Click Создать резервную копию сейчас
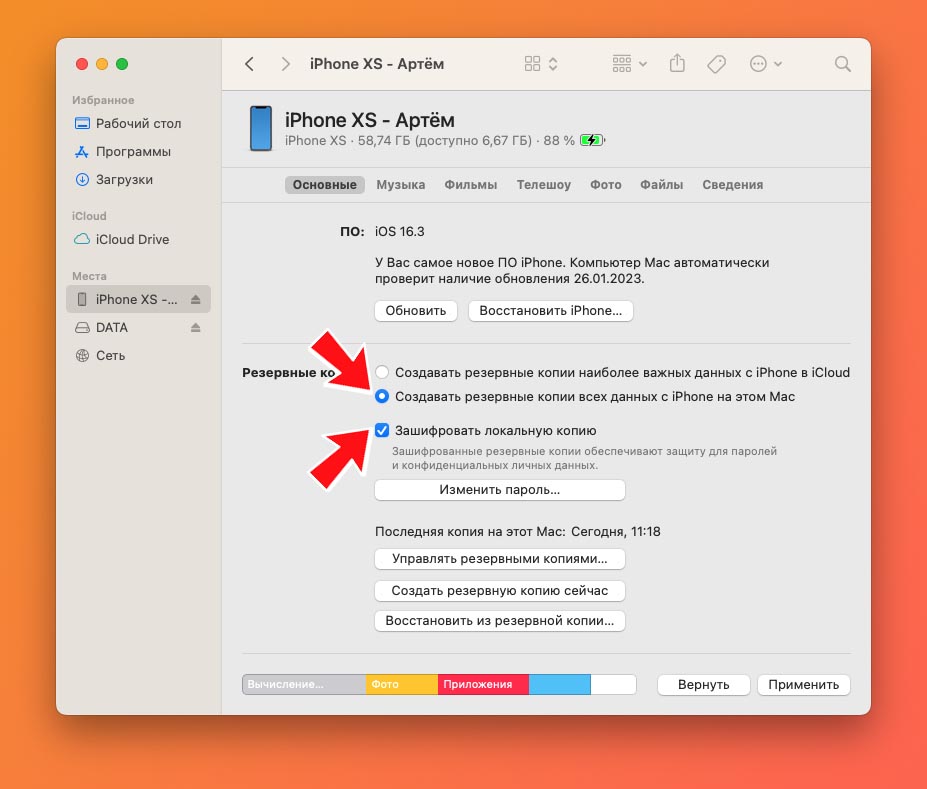The width and height of the screenshot is (927, 789). point(500,591)
